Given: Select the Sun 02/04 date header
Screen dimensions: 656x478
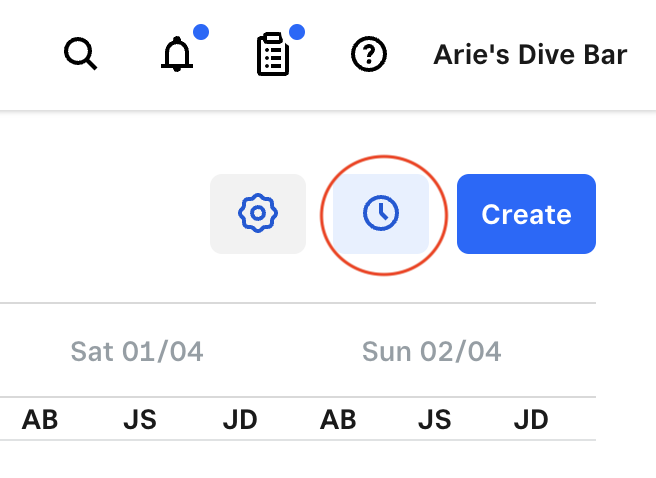Looking at the screenshot, I should pyautogui.click(x=432, y=351).
